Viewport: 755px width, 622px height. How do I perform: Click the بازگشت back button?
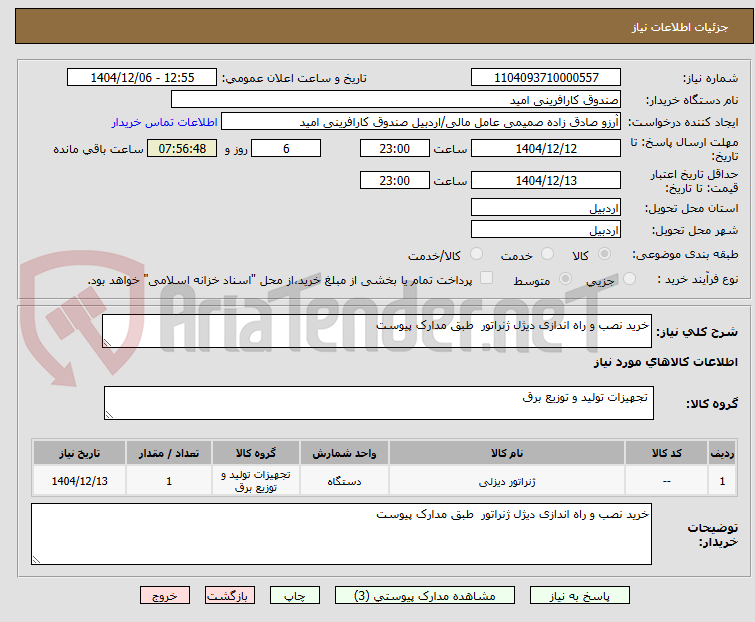click(230, 596)
